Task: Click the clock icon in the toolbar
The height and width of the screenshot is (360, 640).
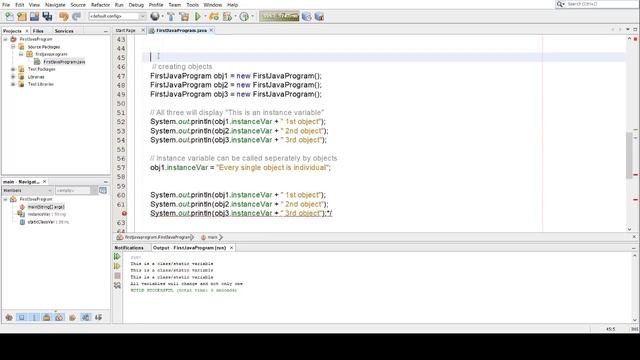Action: click(244, 16)
